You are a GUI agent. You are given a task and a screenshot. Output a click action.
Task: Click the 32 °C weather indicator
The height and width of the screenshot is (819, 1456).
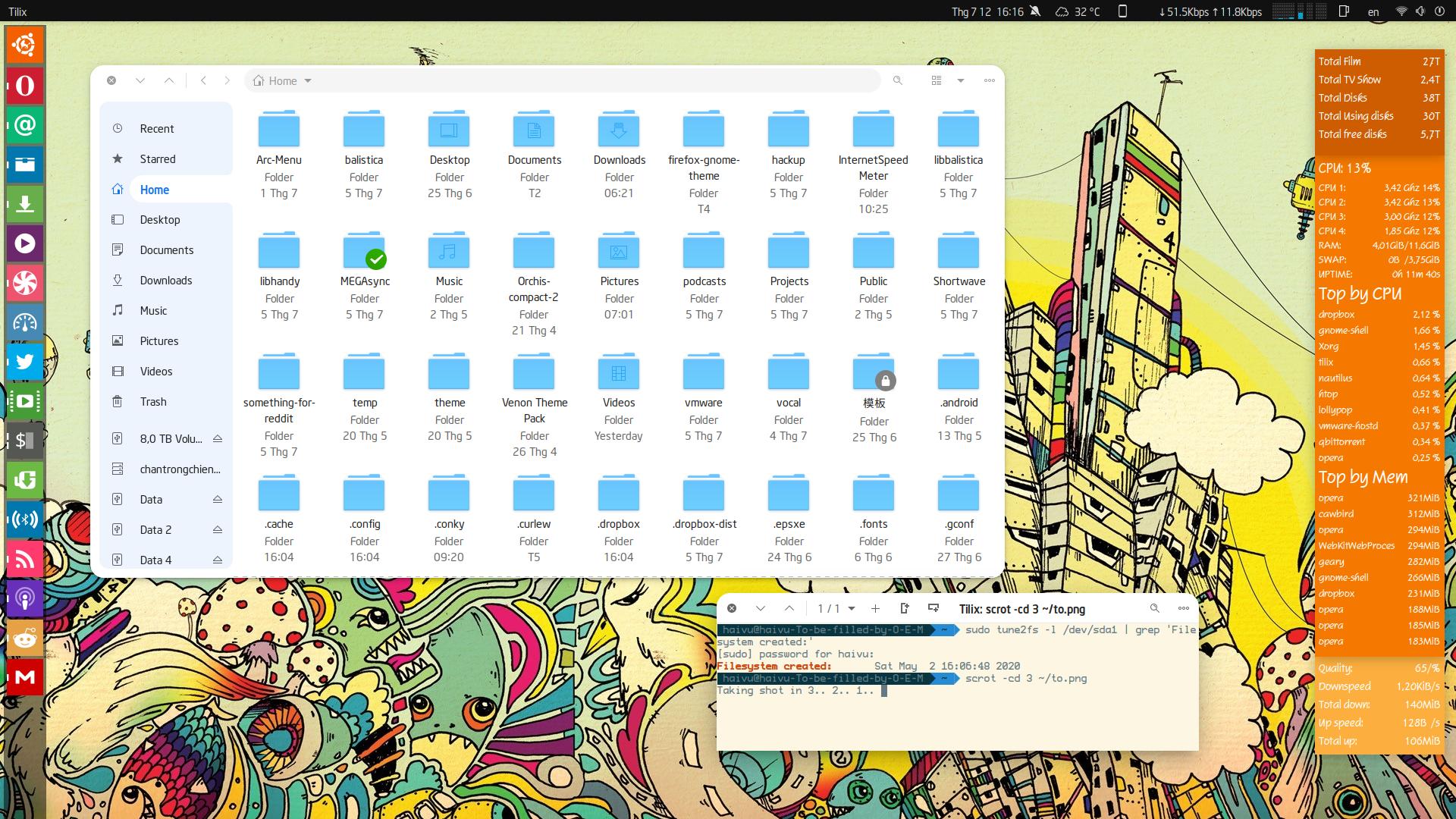pos(1078,11)
